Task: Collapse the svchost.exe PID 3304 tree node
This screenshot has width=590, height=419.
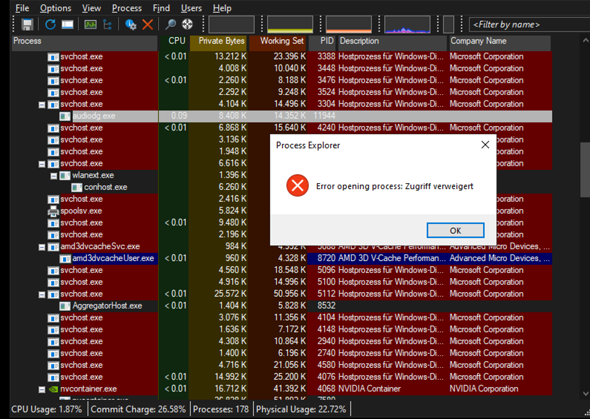Action: (x=42, y=105)
